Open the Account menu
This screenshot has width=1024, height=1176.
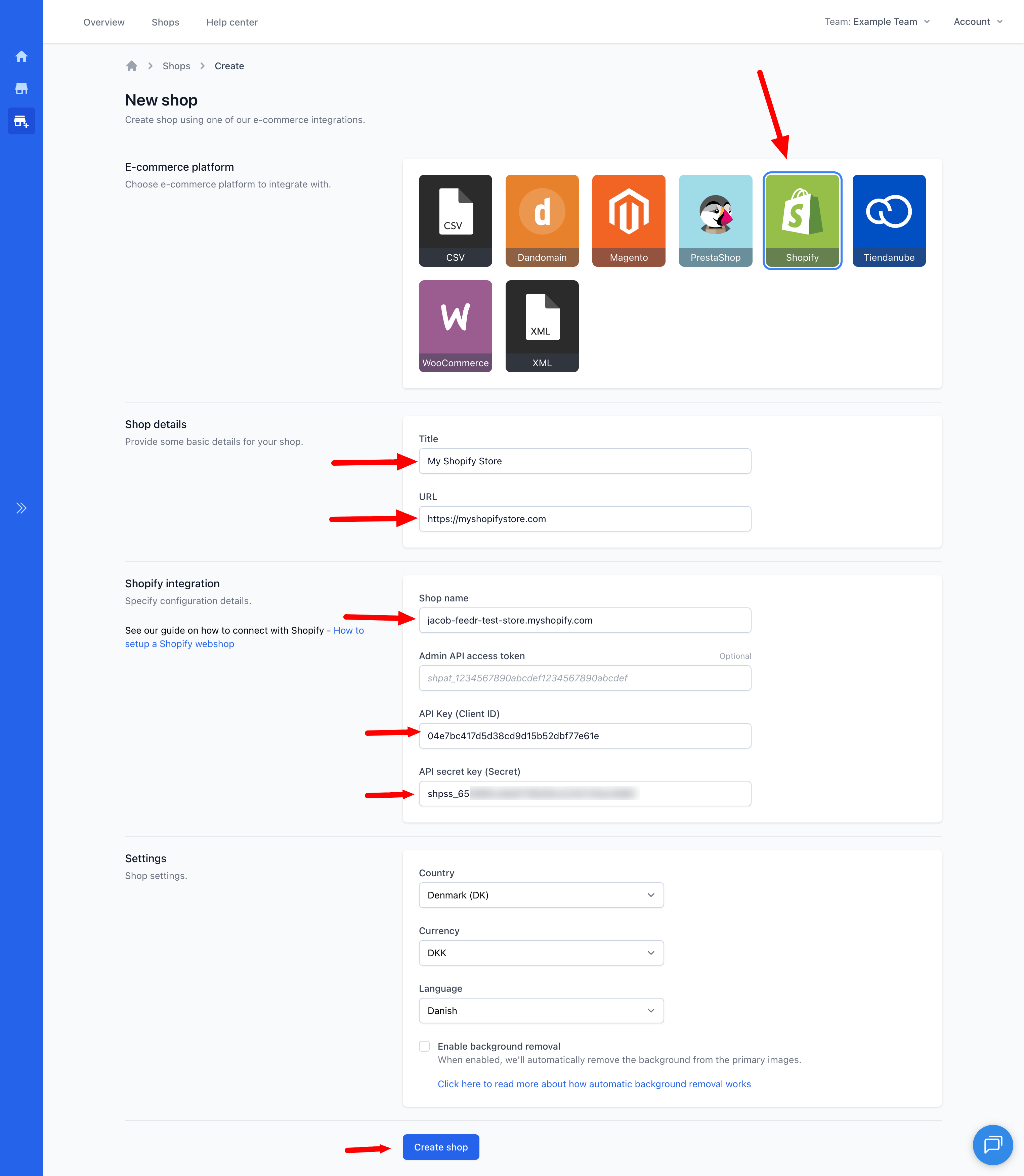[977, 22]
